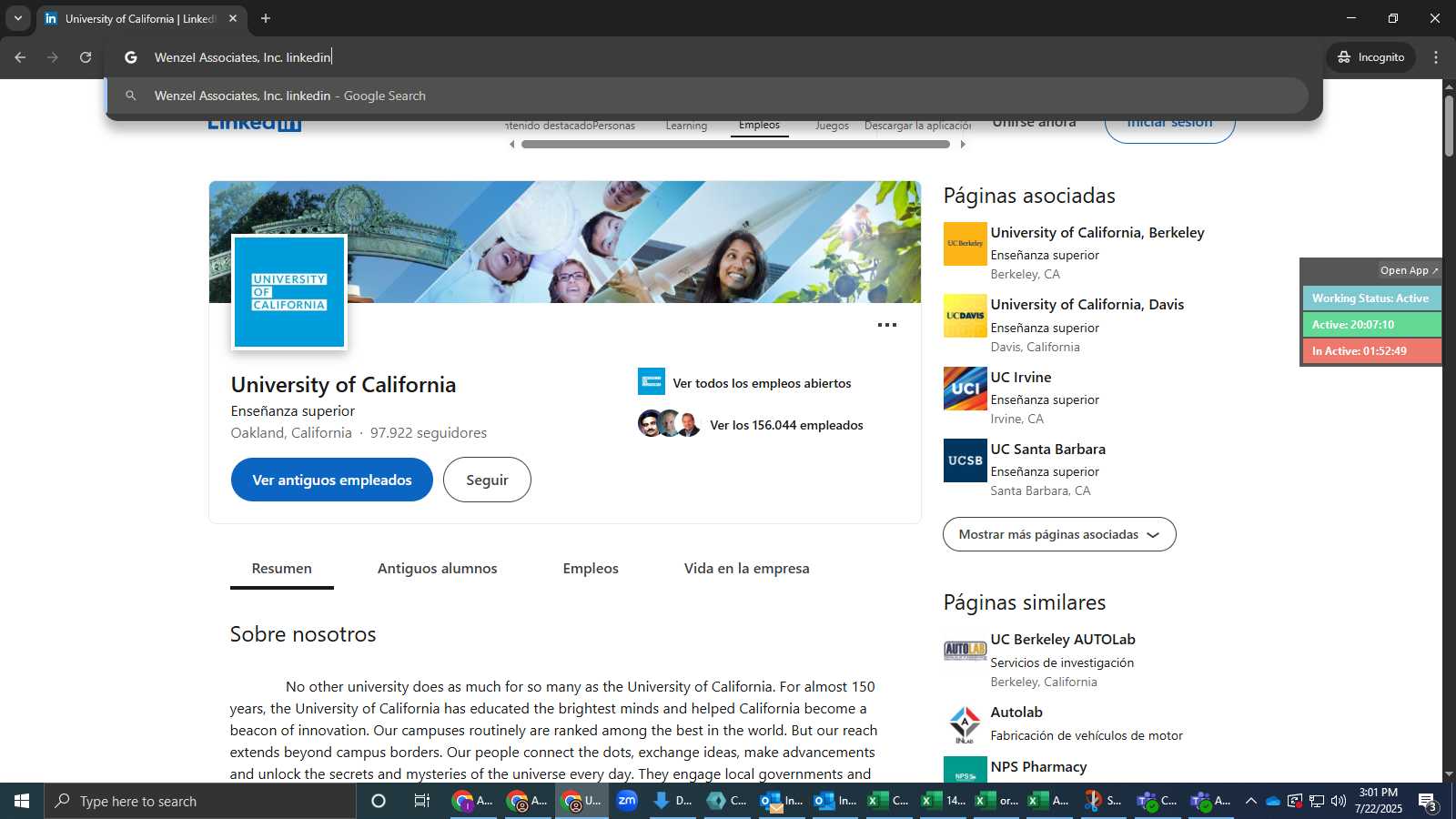The width and height of the screenshot is (1456, 819).
Task: Click the UC Davis logo icon
Action: pyautogui.click(x=966, y=316)
